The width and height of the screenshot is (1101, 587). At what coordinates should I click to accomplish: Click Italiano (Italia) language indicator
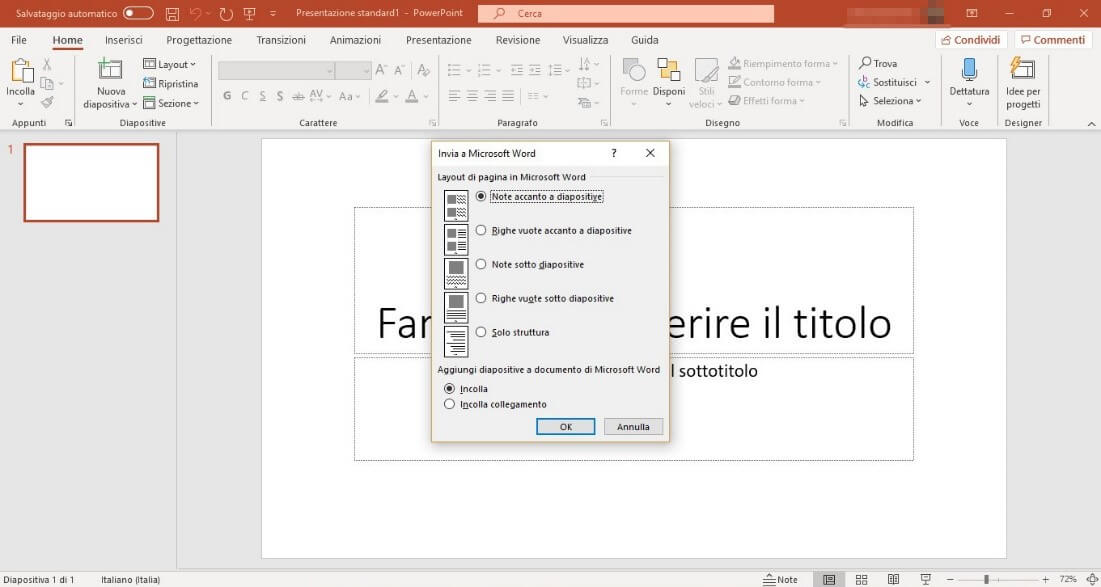tap(131, 579)
